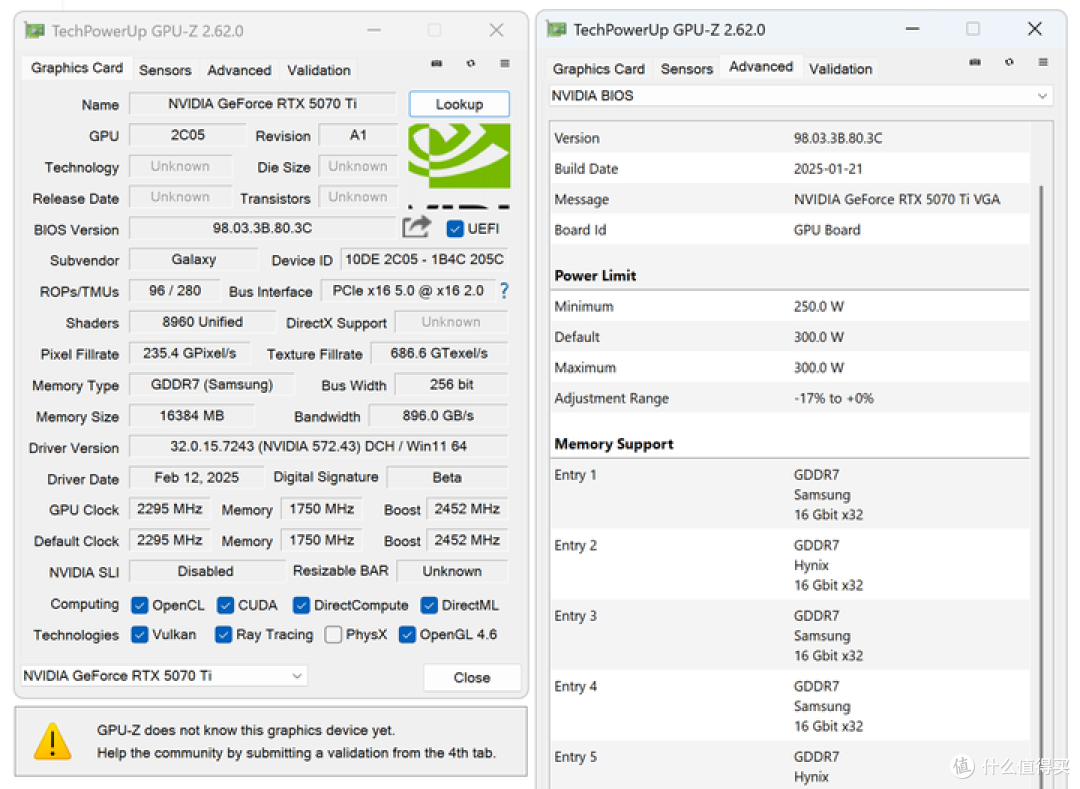Click the Name field NVIDIA GeForce RTX 5070 Ti
Image resolution: width=1080 pixels, height=789 pixels.
(262, 103)
